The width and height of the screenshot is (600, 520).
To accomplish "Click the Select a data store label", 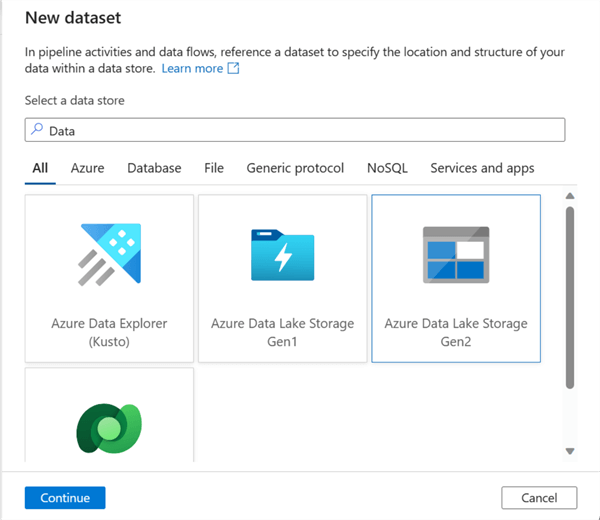I will (75, 100).
